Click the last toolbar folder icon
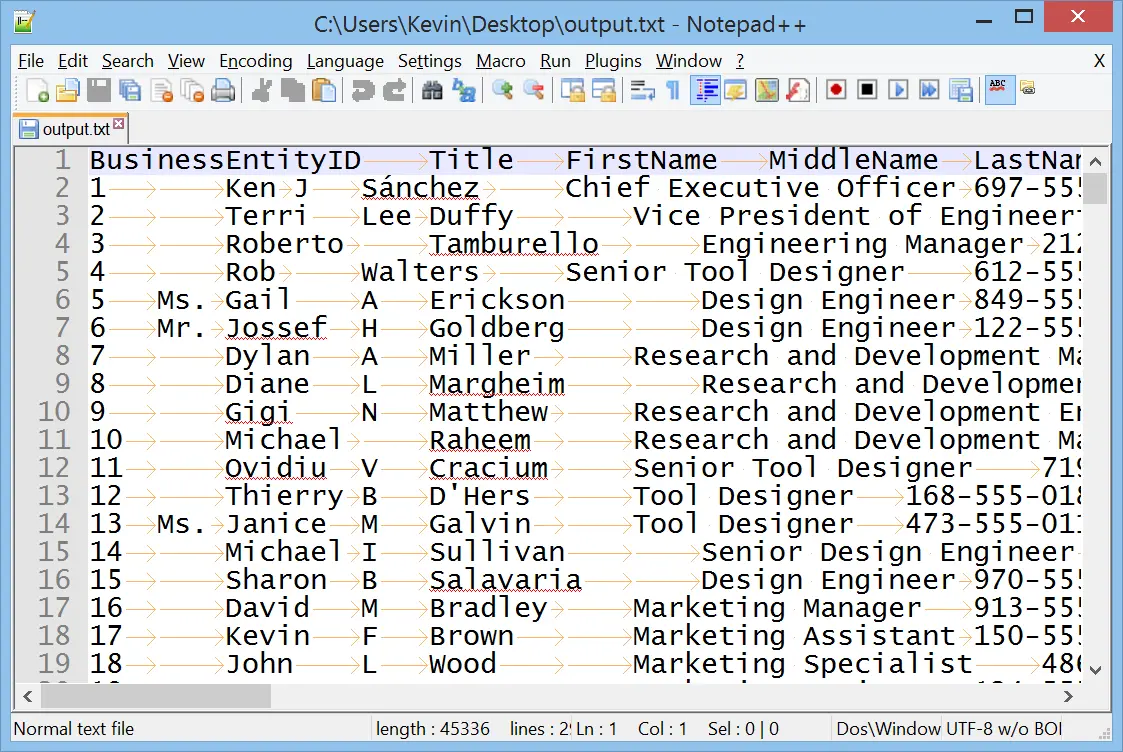This screenshot has height=752, width=1123. [1028, 89]
